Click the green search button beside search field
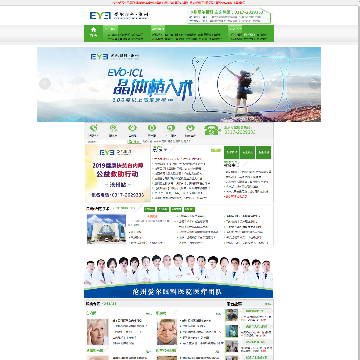Screen dimensions: 360x360 click(134, 142)
